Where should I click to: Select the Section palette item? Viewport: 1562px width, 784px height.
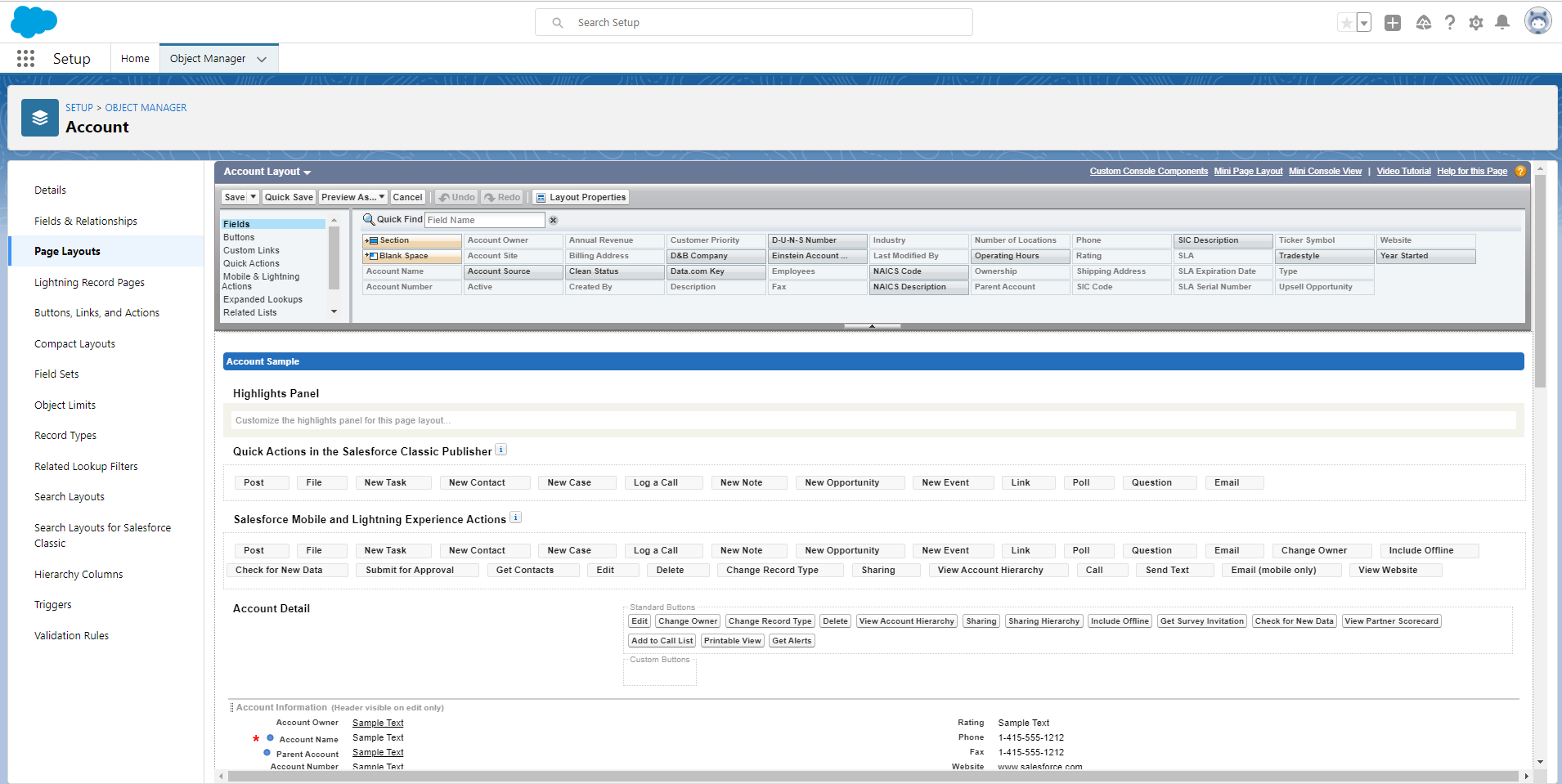pos(412,240)
